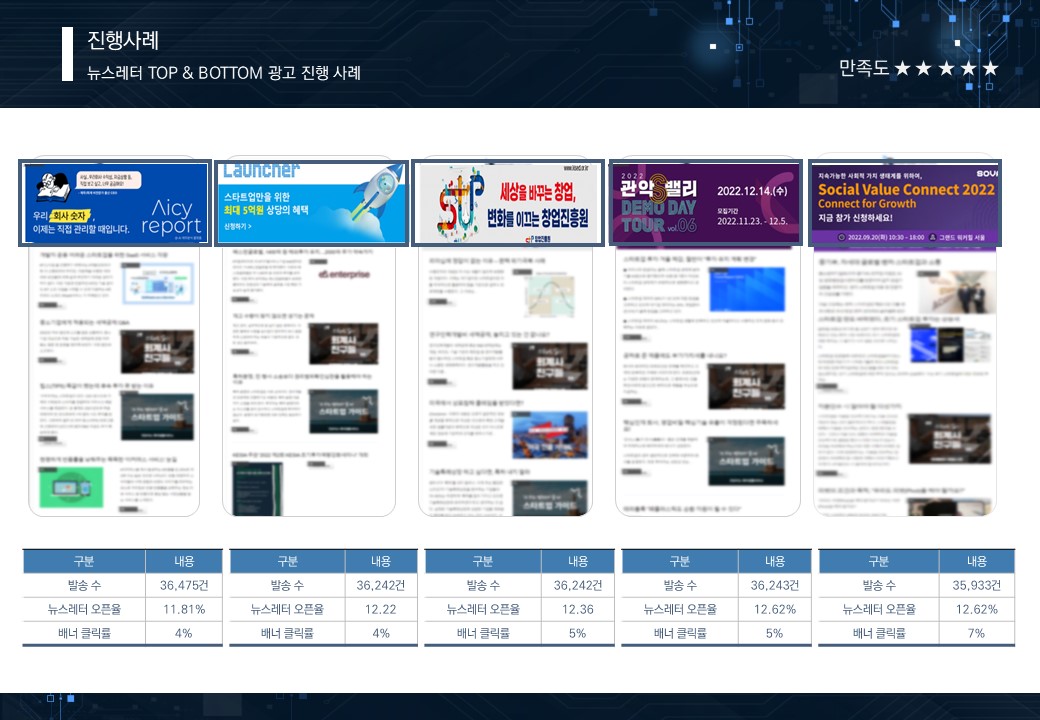Click the 35,933건 발송 수 value
1040x720 pixels.
(x=976, y=585)
